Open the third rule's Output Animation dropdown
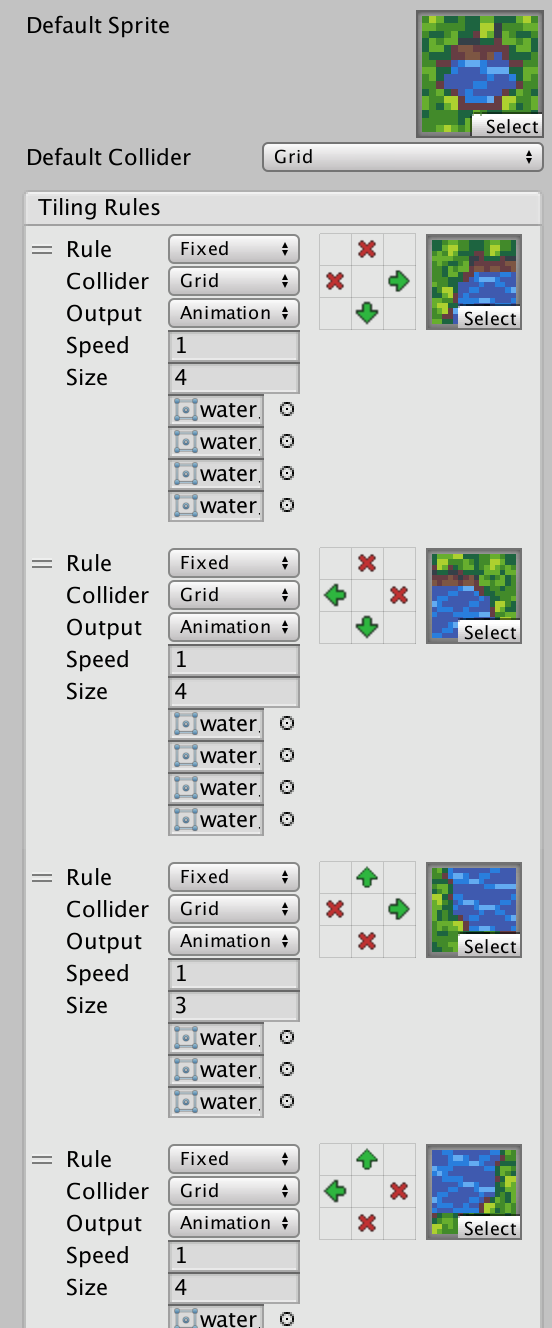552x1328 pixels. (x=234, y=941)
